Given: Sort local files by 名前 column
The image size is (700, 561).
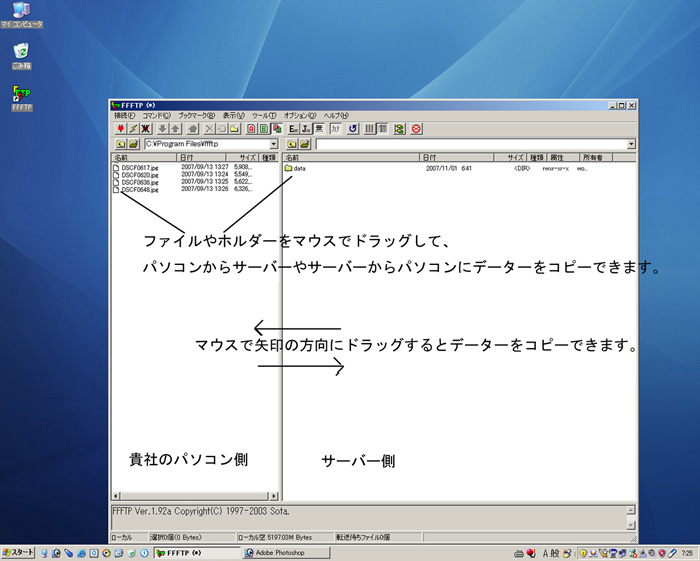Looking at the screenshot, I should coord(144,158).
